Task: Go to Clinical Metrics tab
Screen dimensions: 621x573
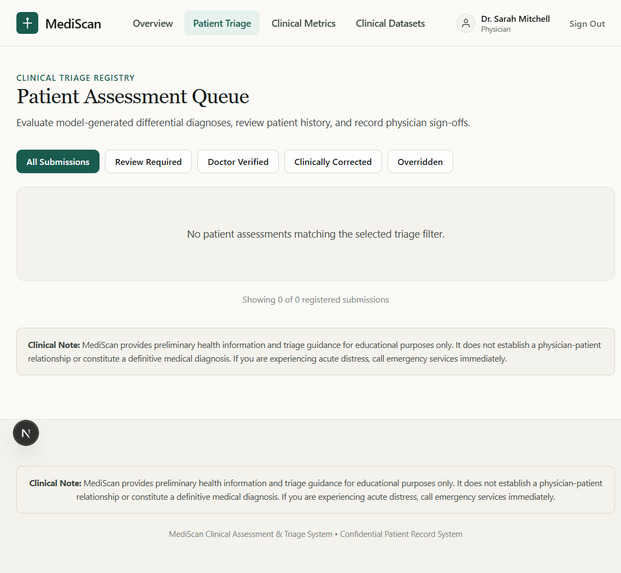Action: 303,23
